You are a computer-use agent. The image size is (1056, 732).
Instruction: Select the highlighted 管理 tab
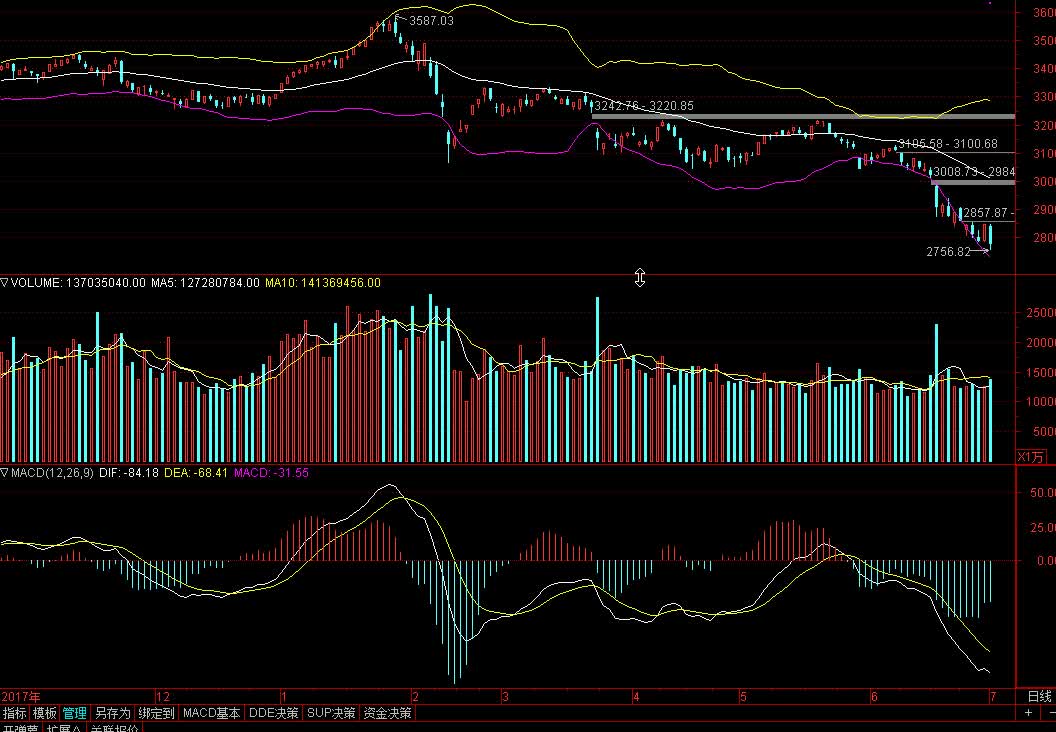(x=75, y=713)
